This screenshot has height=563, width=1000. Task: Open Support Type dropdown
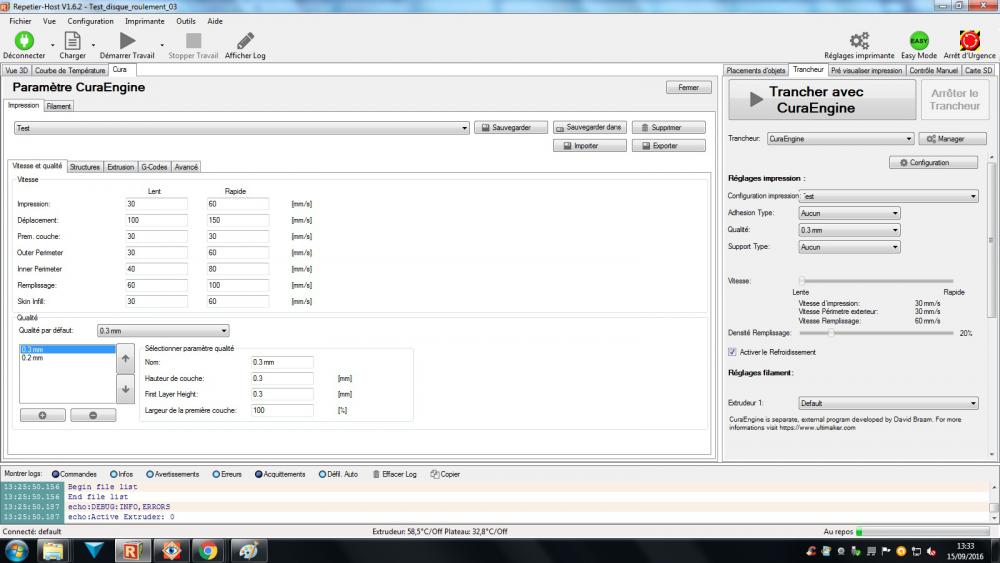[849, 247]
